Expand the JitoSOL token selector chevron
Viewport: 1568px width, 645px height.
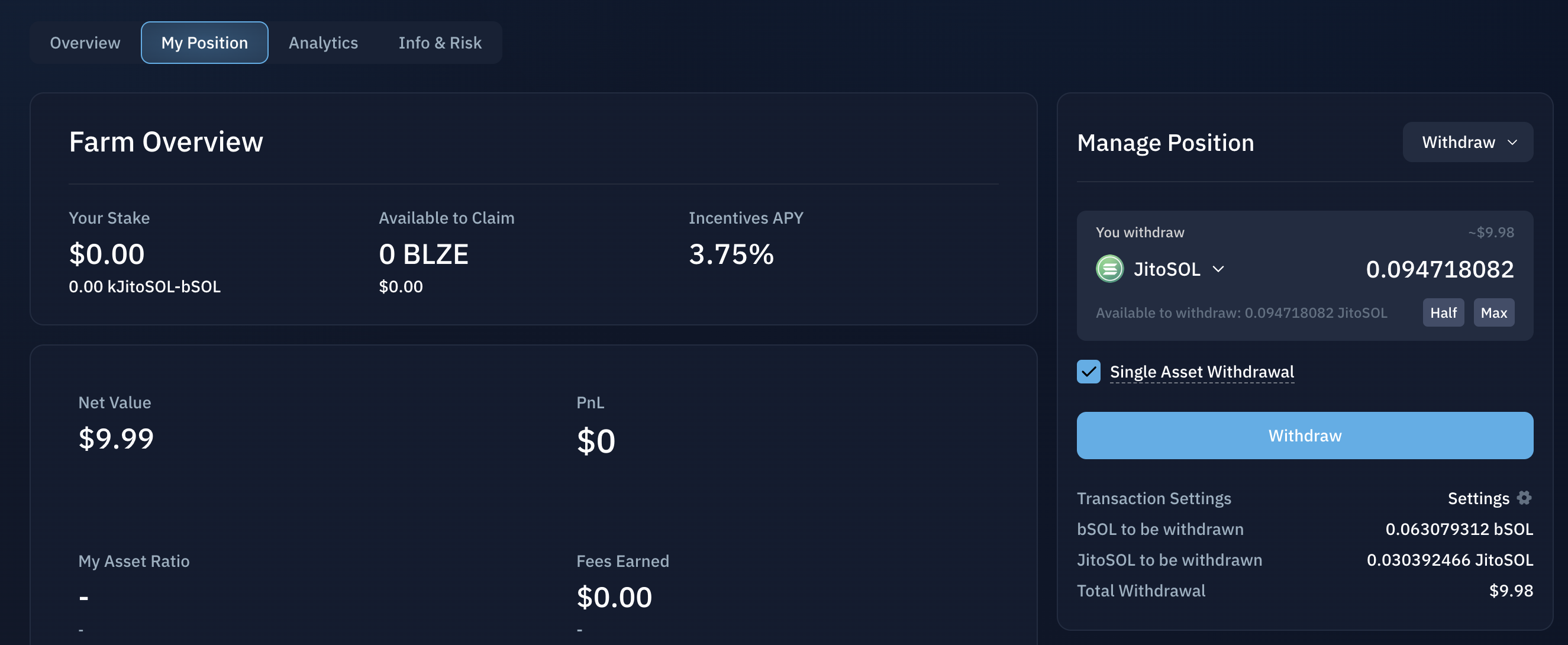[1218, 269]
